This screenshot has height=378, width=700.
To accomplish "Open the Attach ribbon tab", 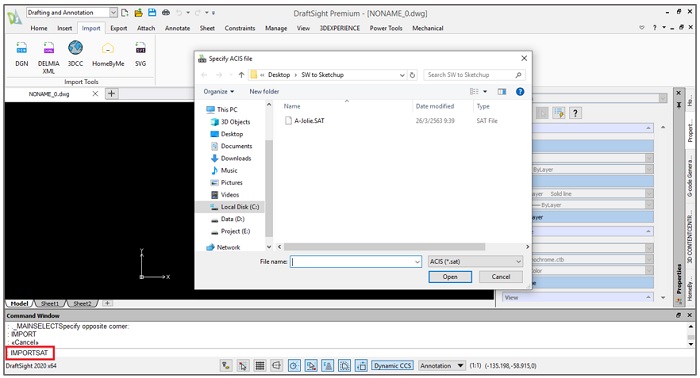I will (146, 28).
